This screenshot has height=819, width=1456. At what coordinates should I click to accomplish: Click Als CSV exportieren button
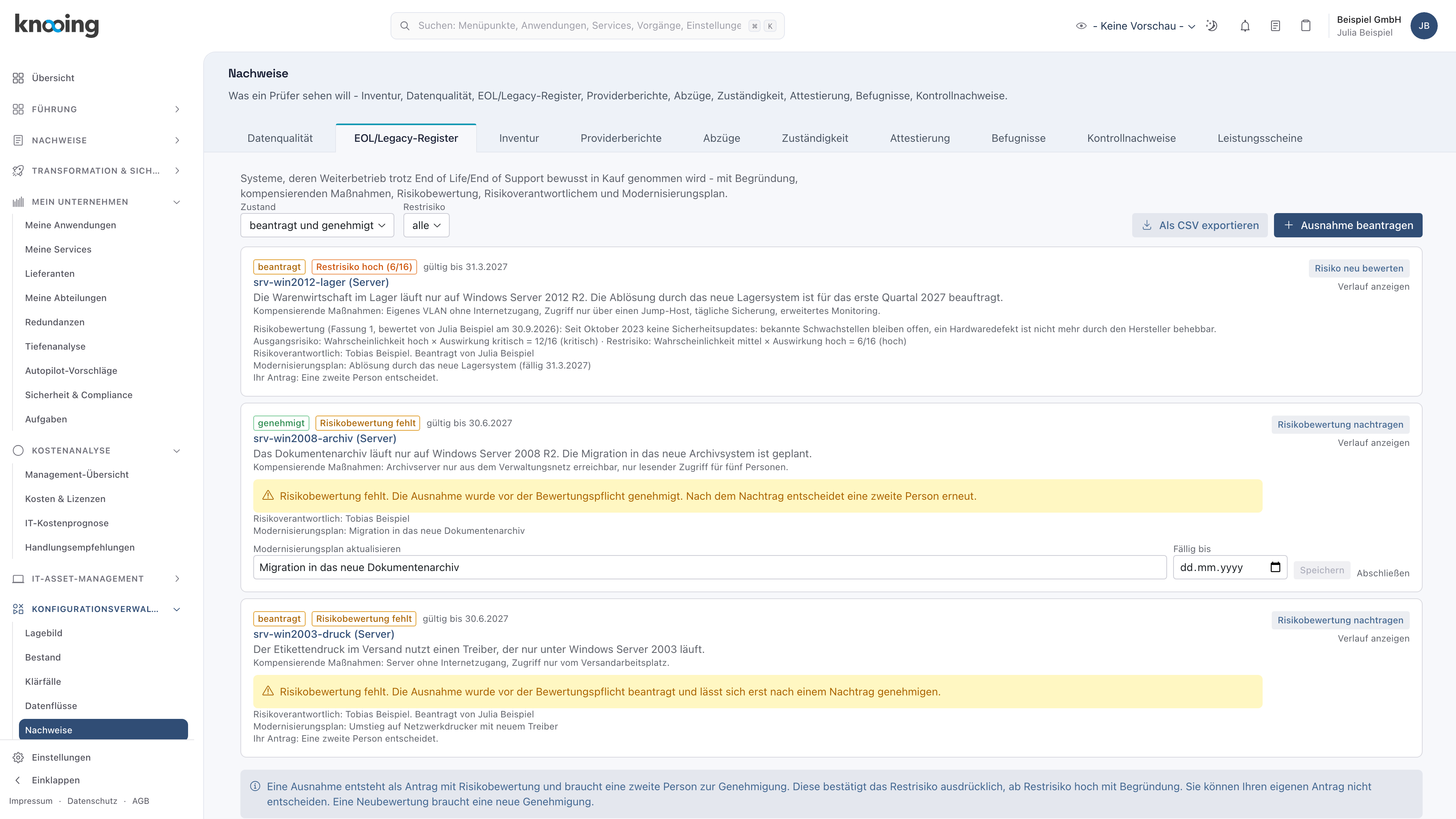(x=1200, y=226)
